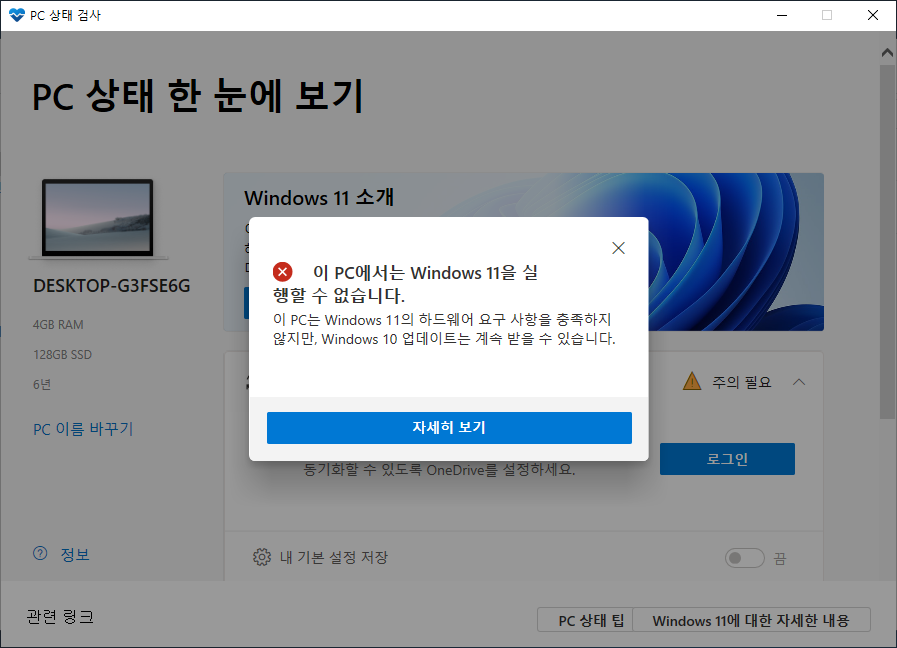This screenshot has width=897, height=648.
Task: Click the scrollbar up arrow
Action: tap(887, 53)
